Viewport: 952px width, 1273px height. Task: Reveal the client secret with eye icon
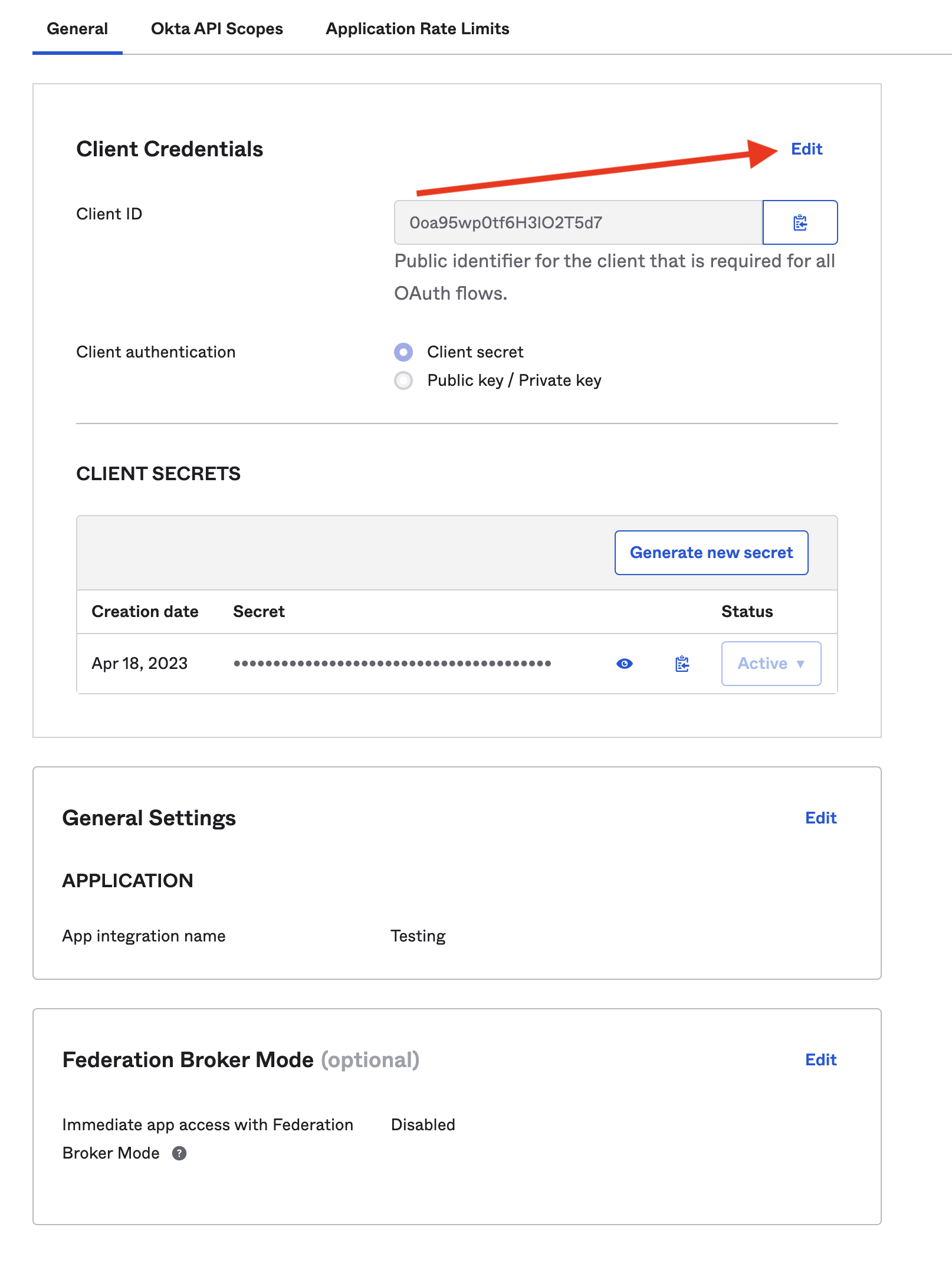coord(624,664)
